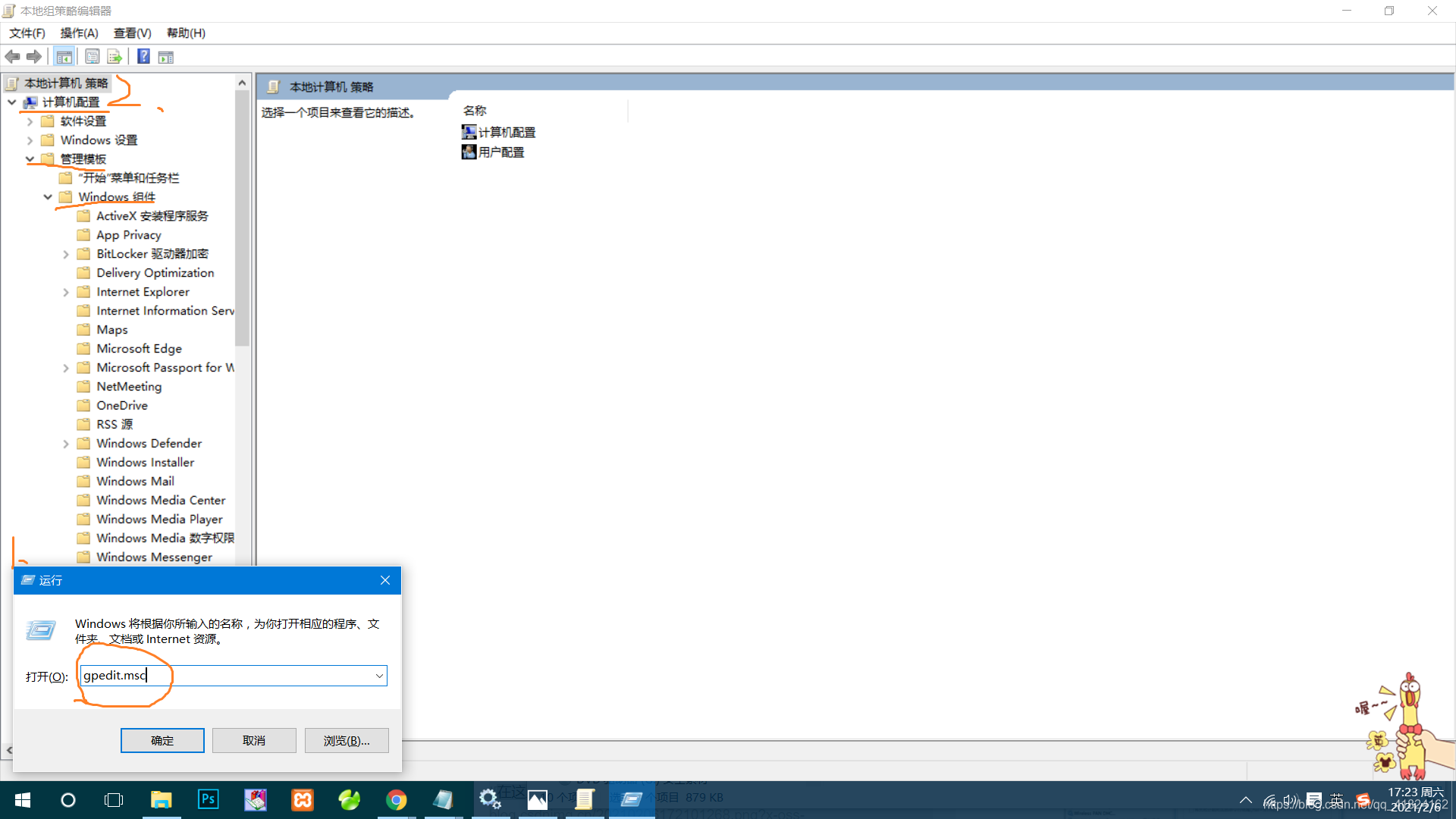Expand the Windows 设置 tree node
1456x819 pixels.
coord(30,140)
